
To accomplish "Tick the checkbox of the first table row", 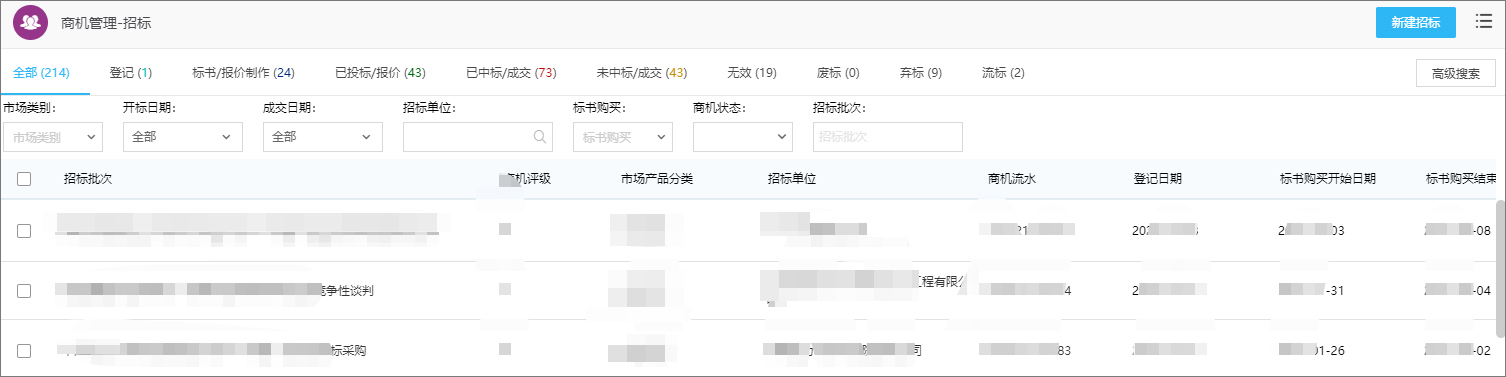I will pos(24,231).
